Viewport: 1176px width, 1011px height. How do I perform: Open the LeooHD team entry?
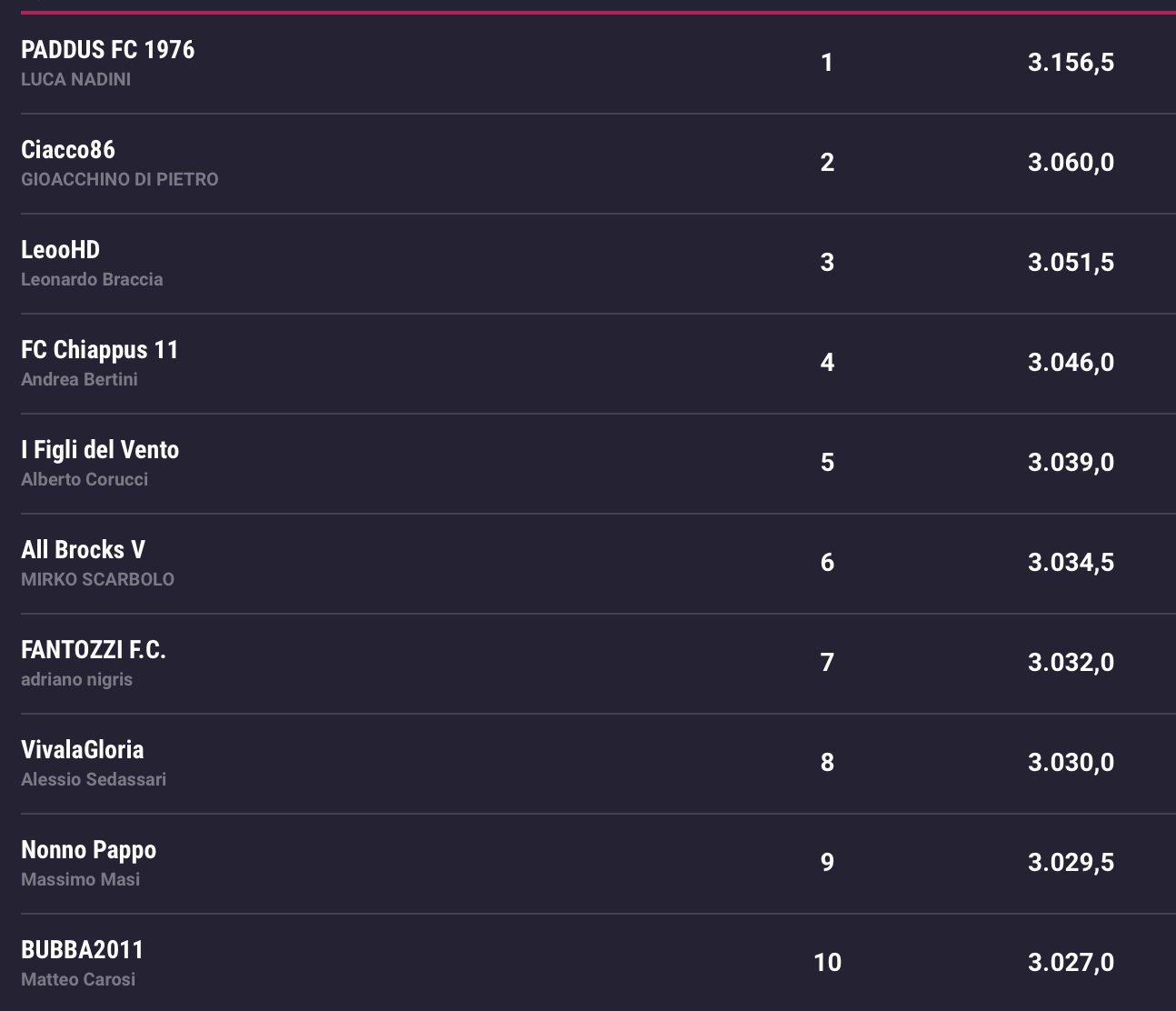tap(60, 249)
